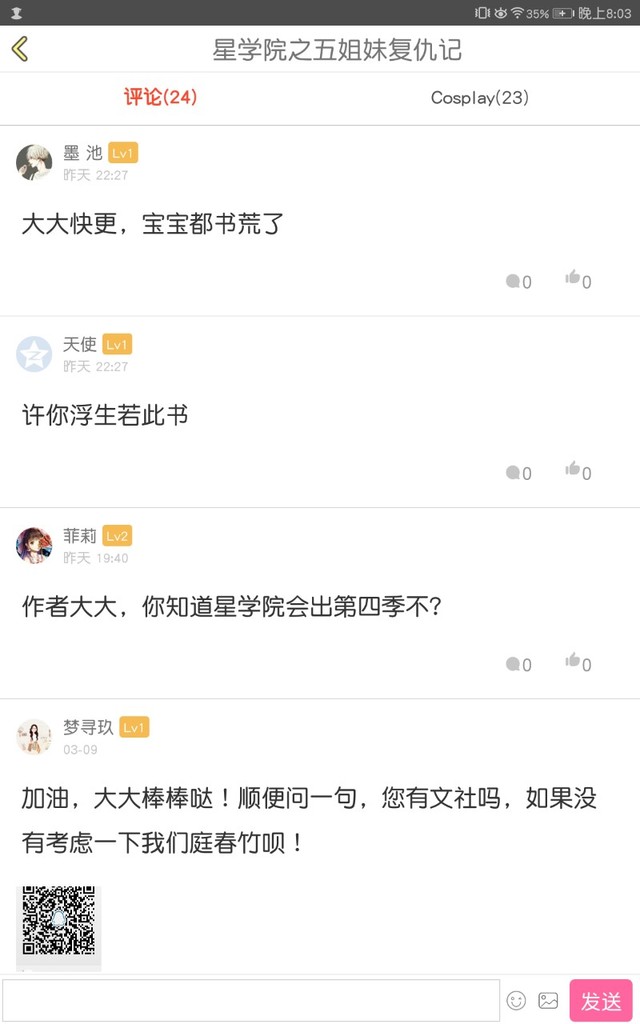
Task: Attach an image using picture icon
Action: pyautogui.click(x=548, y=1000)
